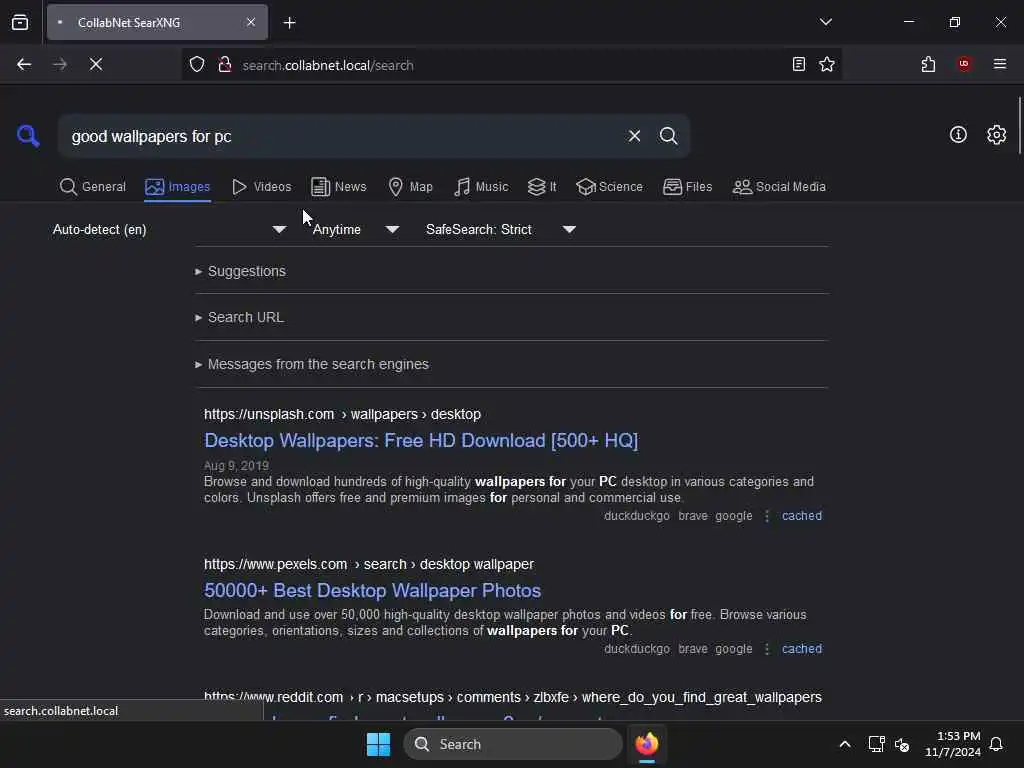Switch to the Music category

pos(481,187)
